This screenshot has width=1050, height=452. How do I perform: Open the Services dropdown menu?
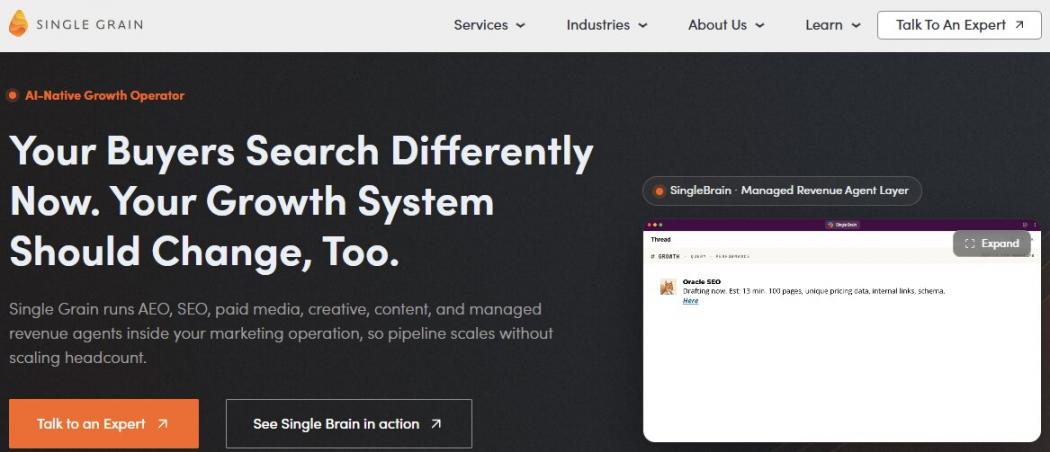coord(490,25)
